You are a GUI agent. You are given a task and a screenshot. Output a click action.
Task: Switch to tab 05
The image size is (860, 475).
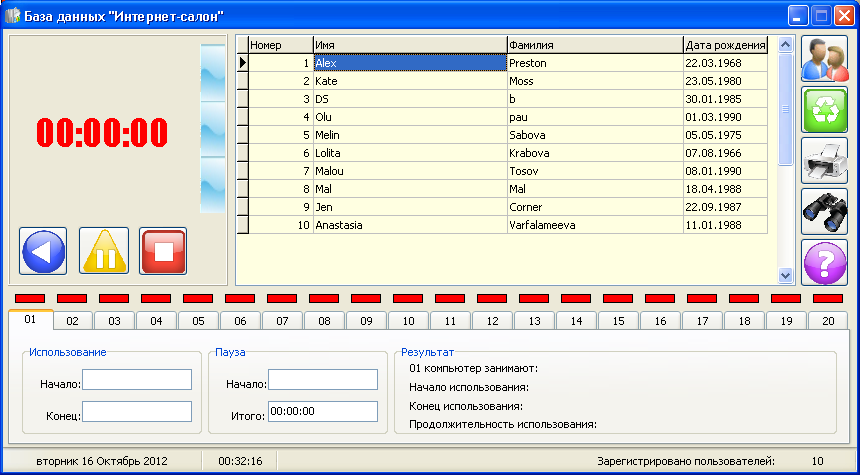click(199, 321)
